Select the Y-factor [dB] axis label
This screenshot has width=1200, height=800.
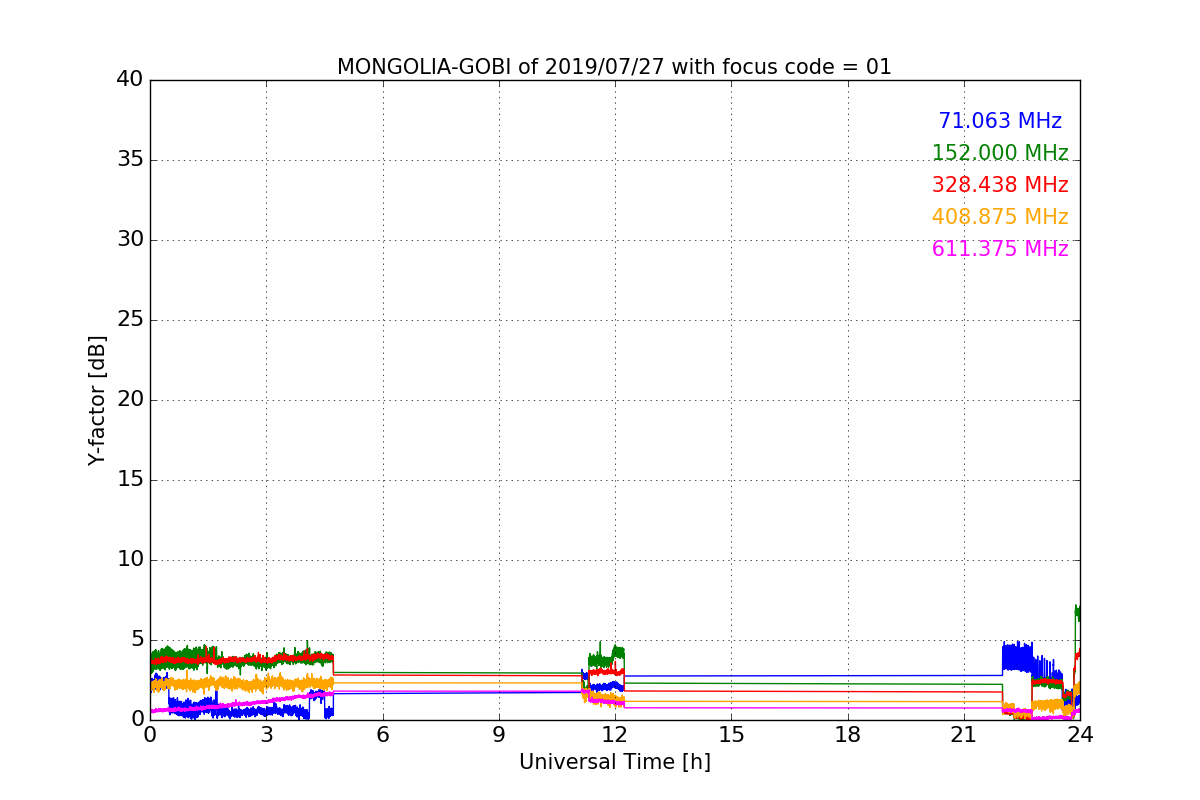[97, 400]
